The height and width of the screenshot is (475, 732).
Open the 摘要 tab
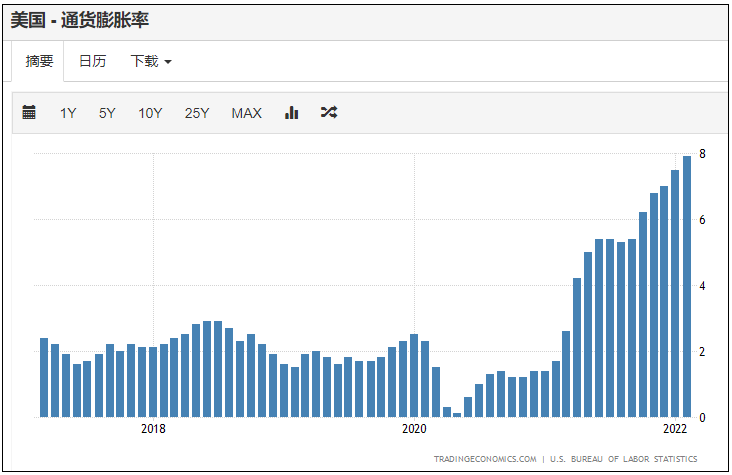coord(39,61)
